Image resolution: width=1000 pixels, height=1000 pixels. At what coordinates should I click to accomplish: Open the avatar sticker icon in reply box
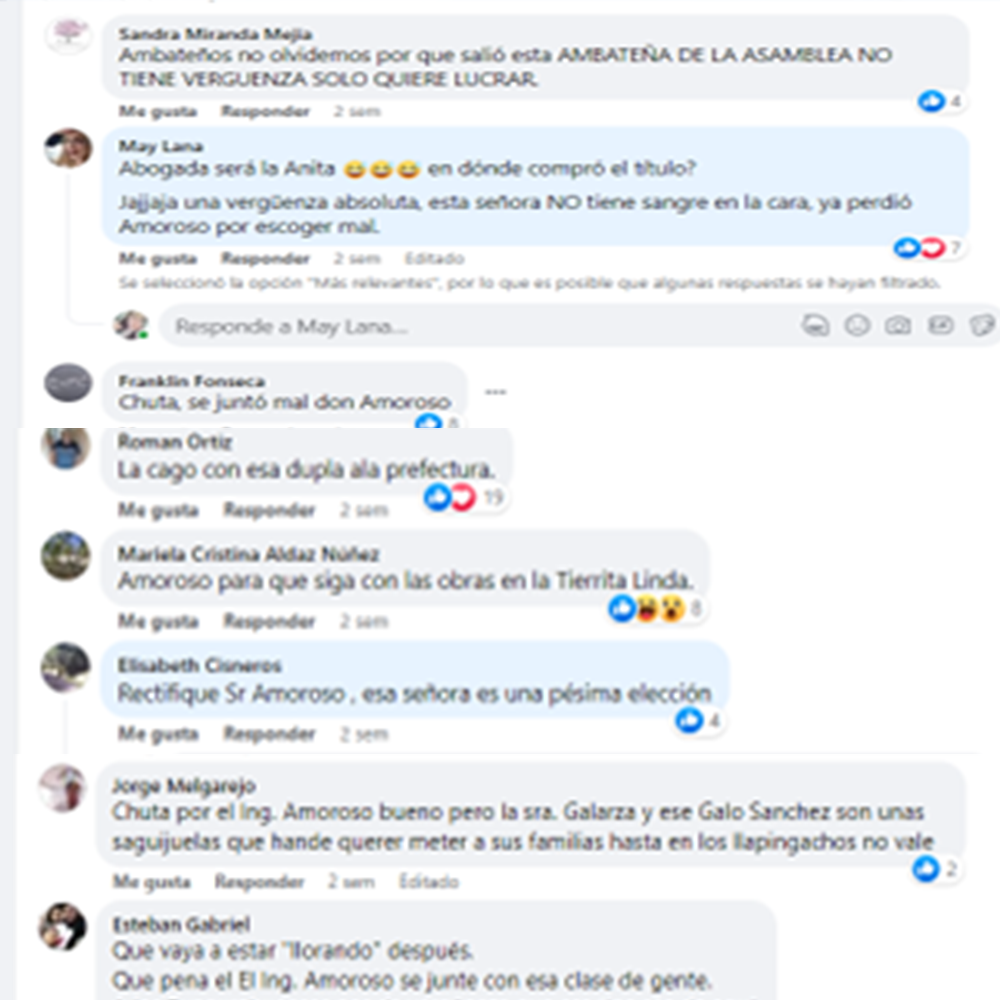[x=815, y=326]
